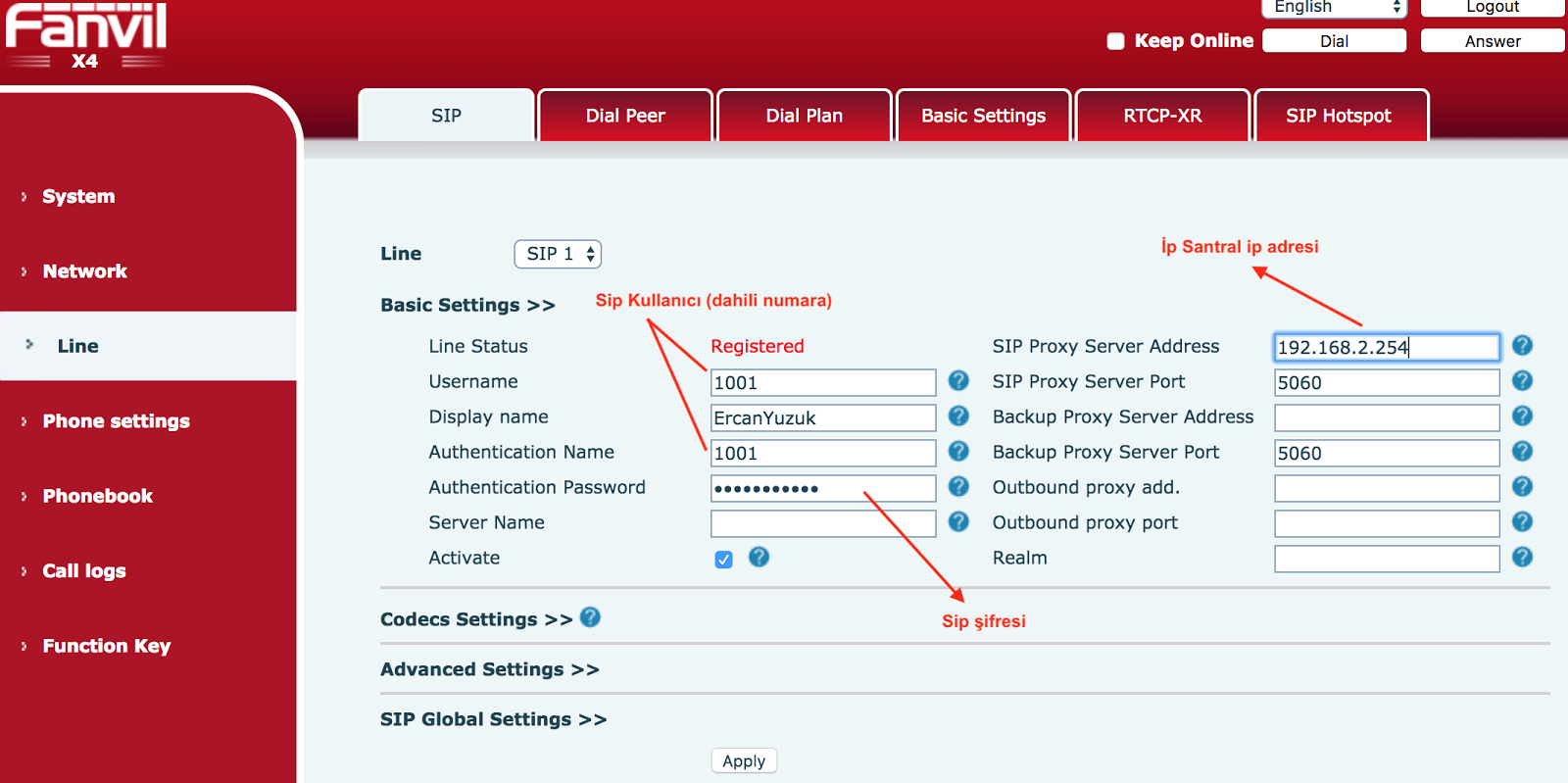Select the Line sidebar item
Viewport: 1568px width, 783px height.
(x=148, y=346)
